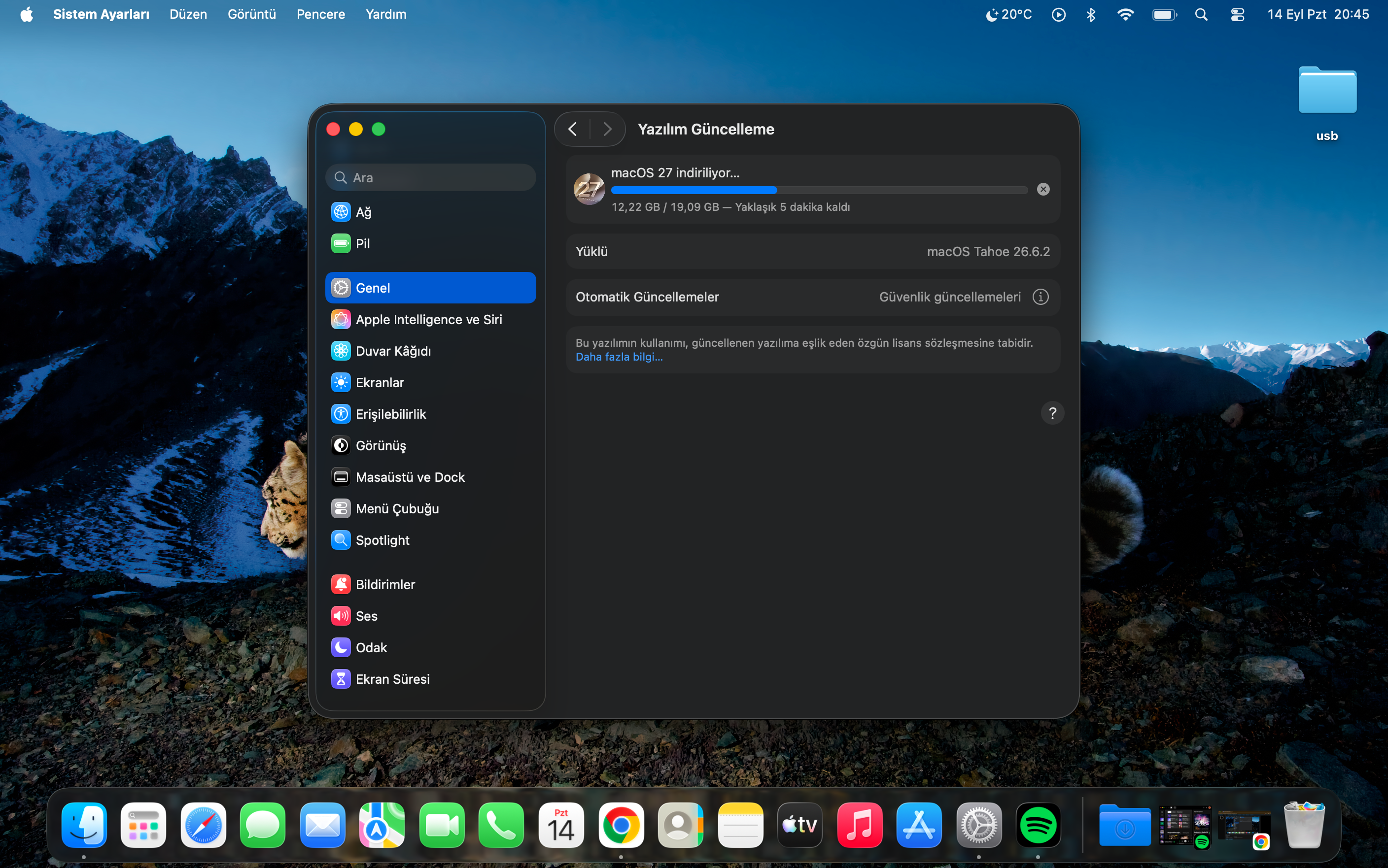Image resolution: width=1388 pixels, height=868 pixels.
Task: Open the Görüntü menu
Action: pos(251,14)
